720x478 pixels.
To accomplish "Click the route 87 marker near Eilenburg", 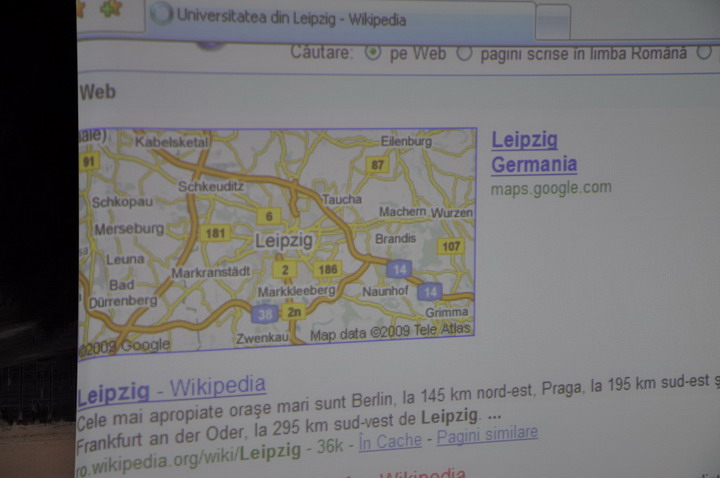I will pyautogui.click(x=377, y=165).
